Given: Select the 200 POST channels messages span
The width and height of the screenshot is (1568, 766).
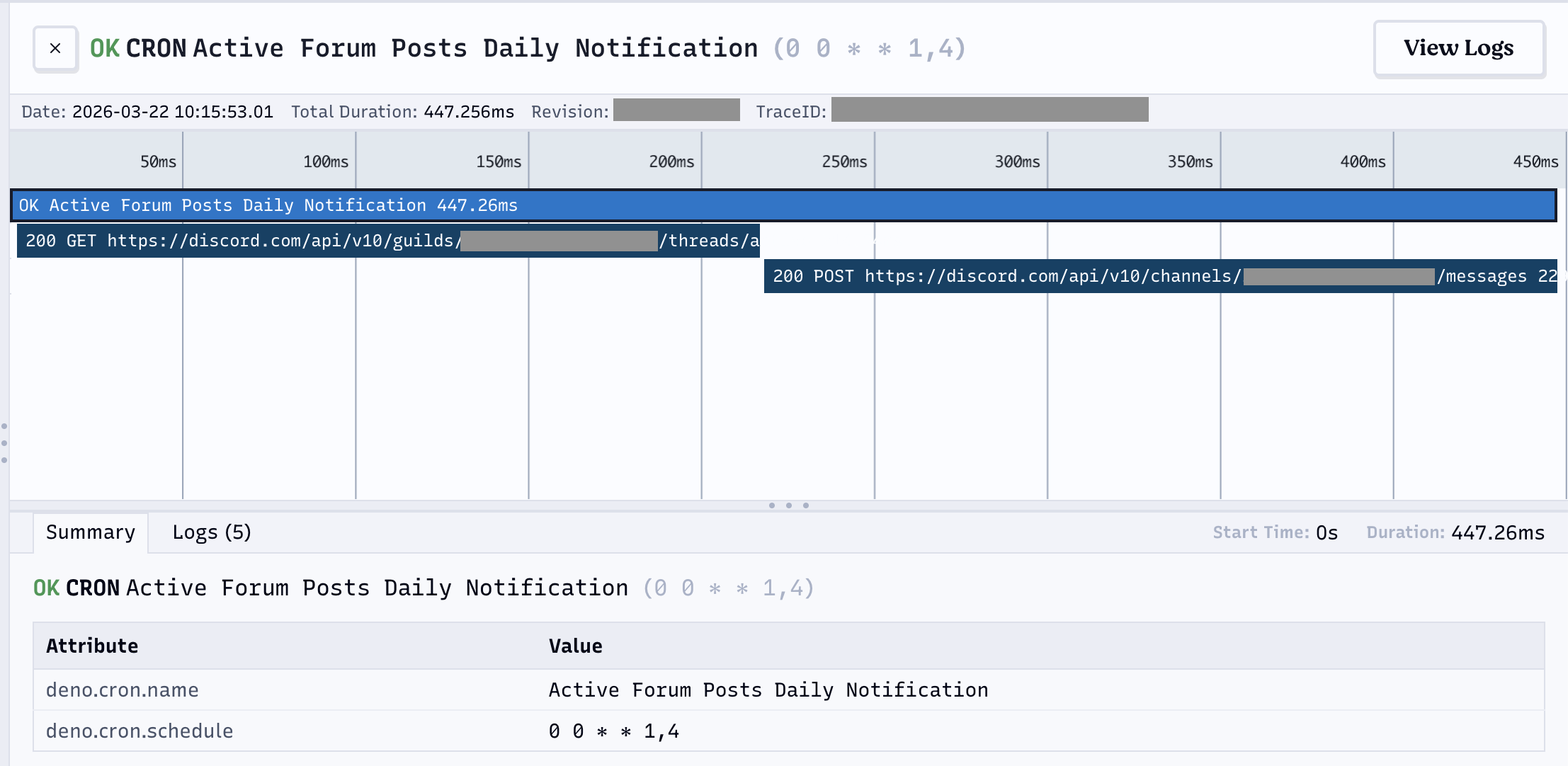Looking at the screenshot, I should pyautogui.click(x=1160, y=276).
